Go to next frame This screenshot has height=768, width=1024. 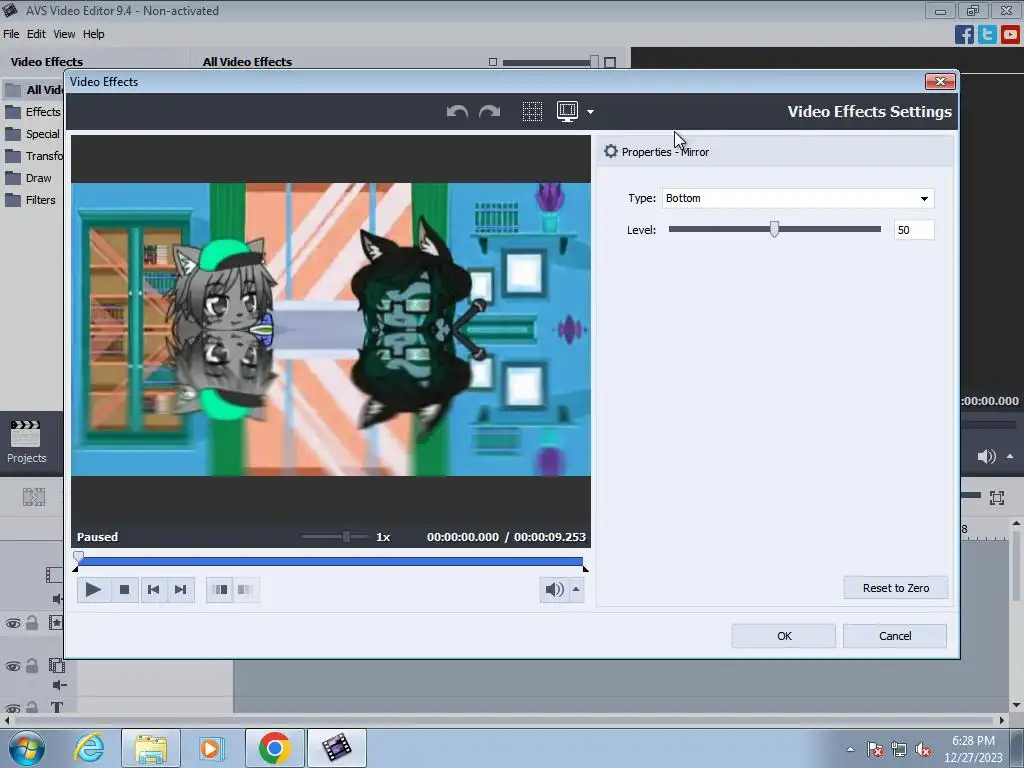tap(181, 590)
